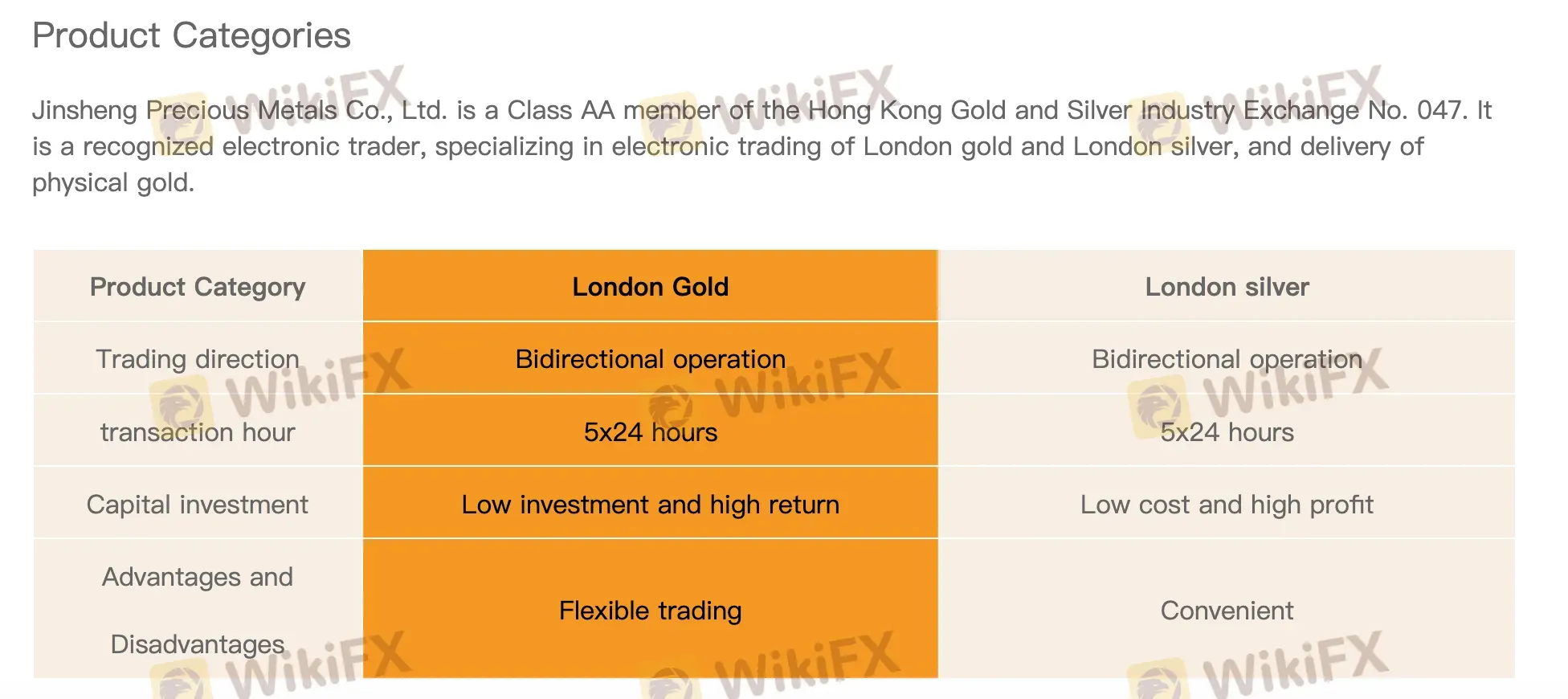Click the words physical gold in the paragraph
This screenshot has width=1568, height=699.
coord(112,183)
